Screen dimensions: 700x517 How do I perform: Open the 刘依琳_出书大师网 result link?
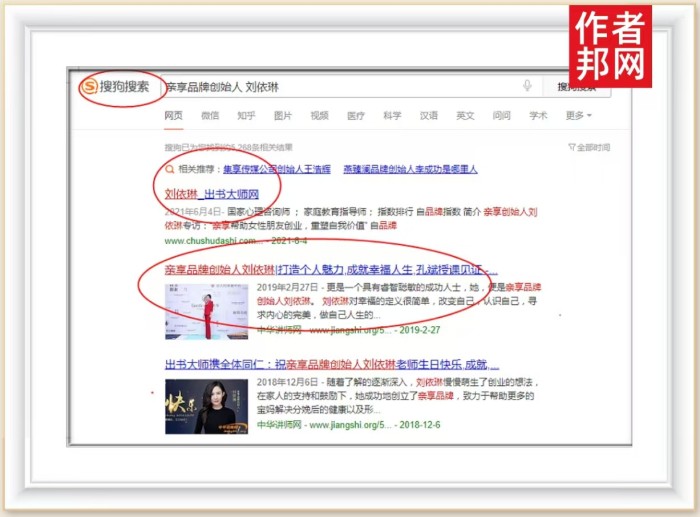pos(211,194)
